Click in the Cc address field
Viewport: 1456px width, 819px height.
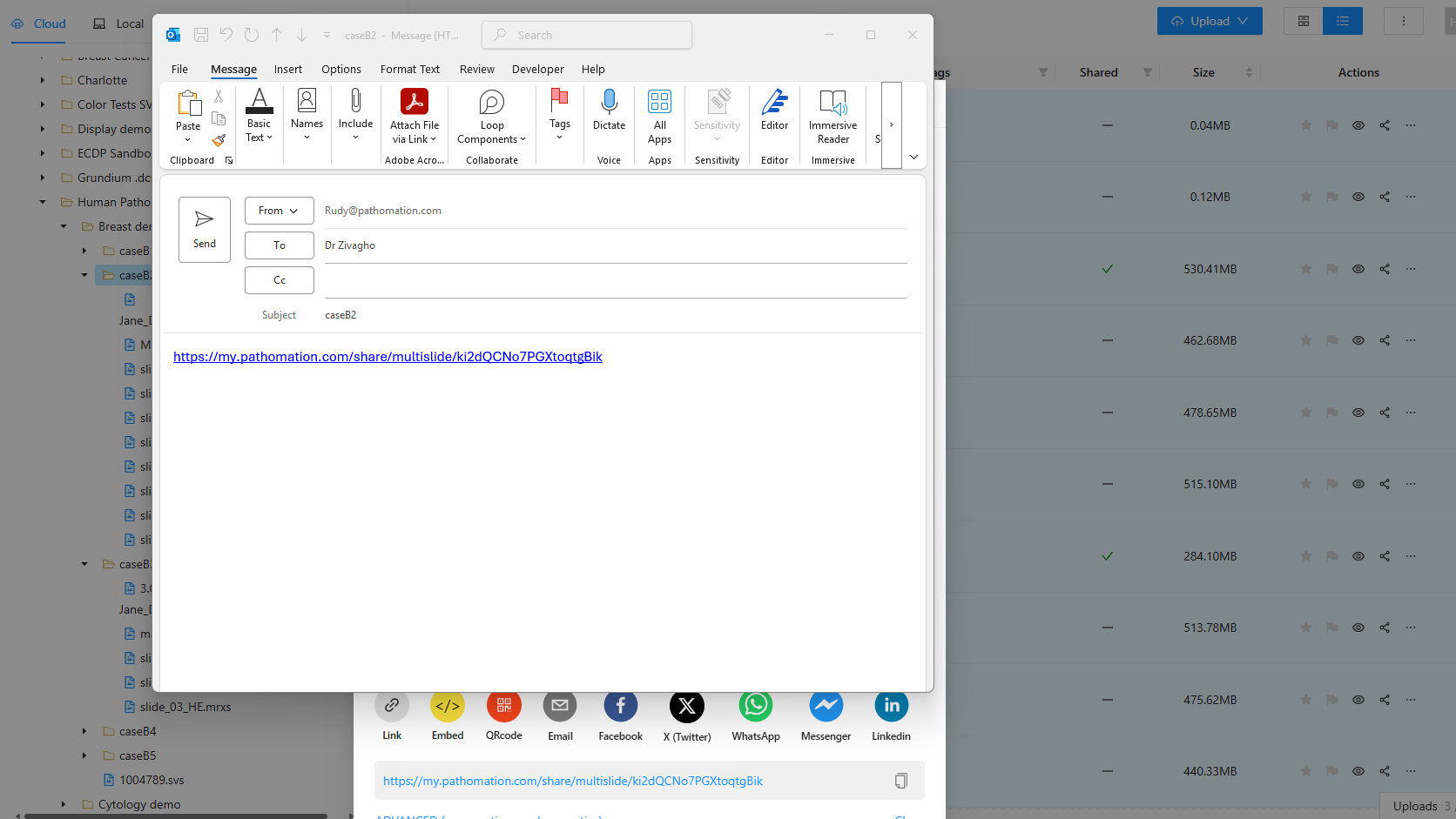[x=615, y=280]
